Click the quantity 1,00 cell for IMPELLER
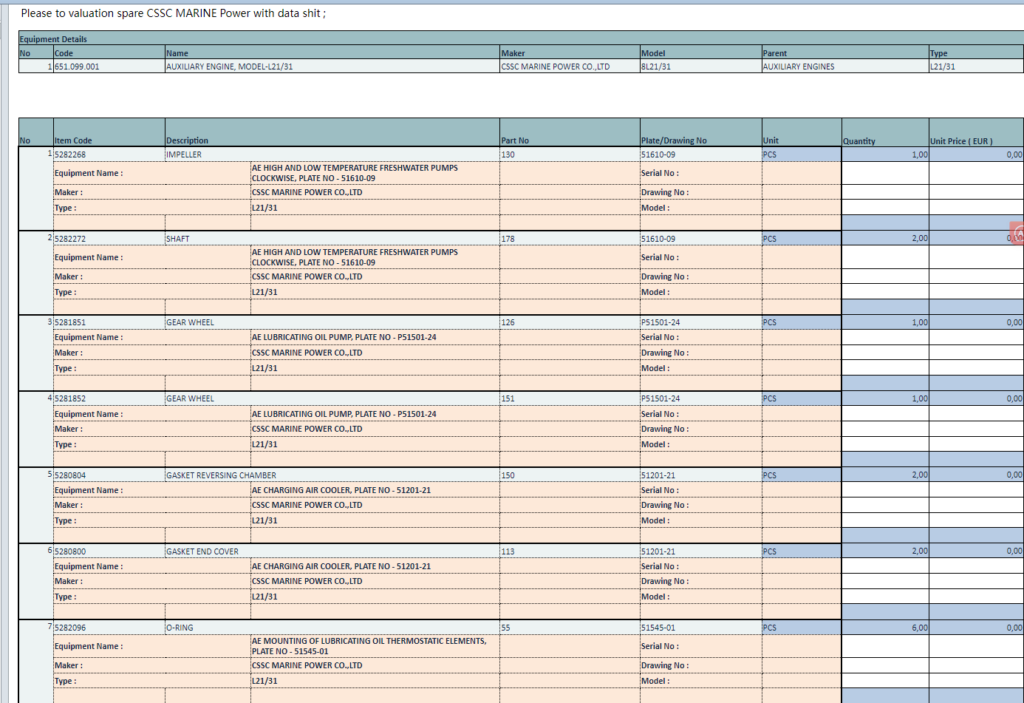The width and height of the screenshot is (1024, 703). 885,155
